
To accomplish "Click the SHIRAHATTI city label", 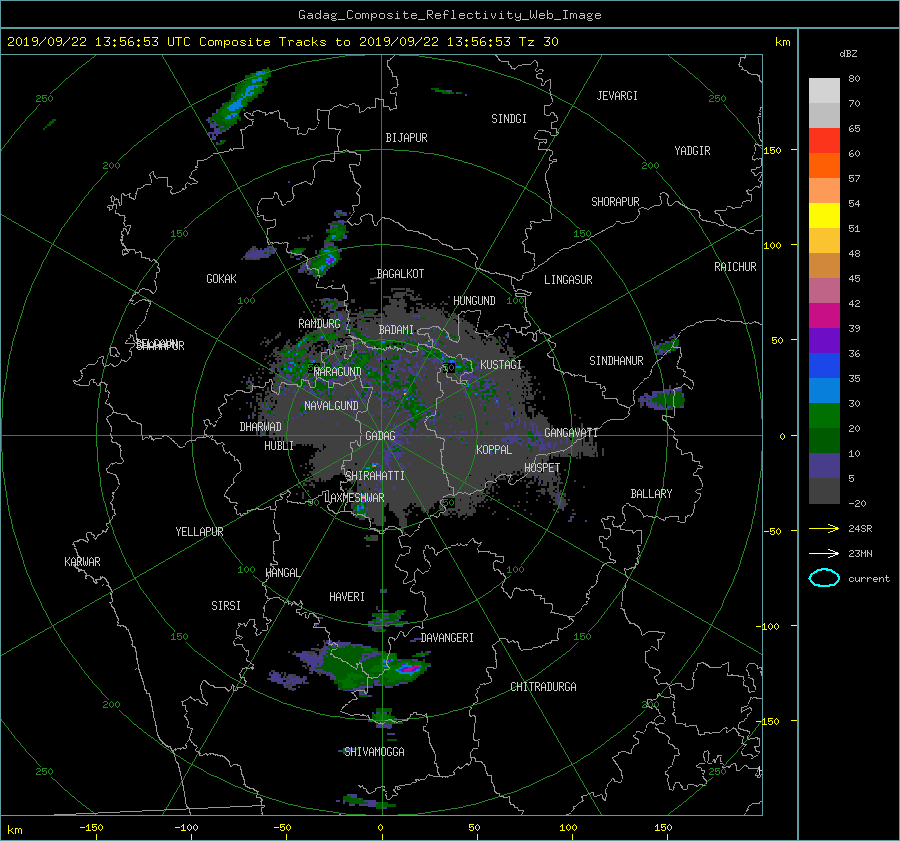I will [375, 476].
